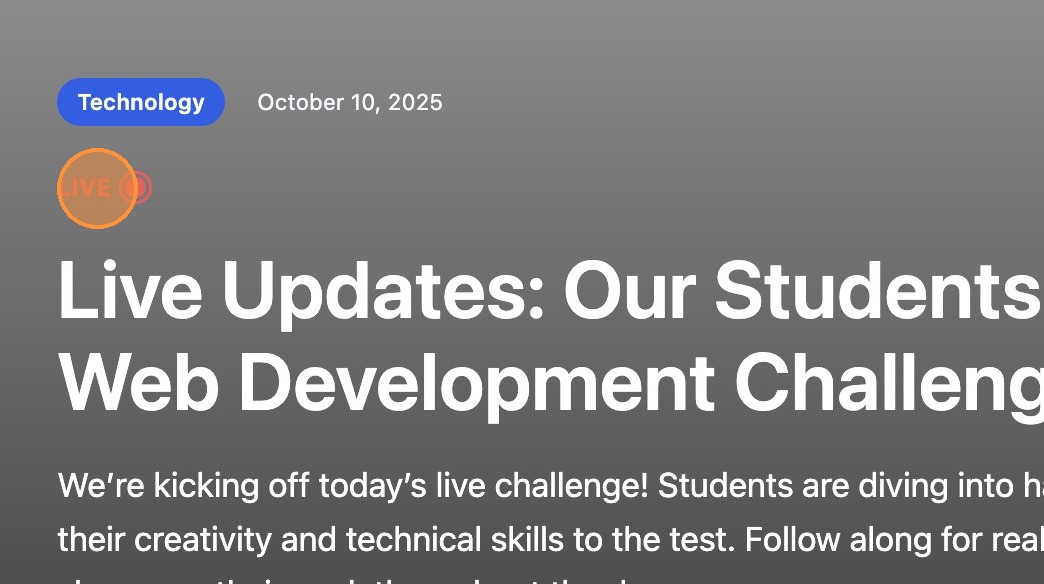The height and width of the screenshot is (584, 1044).
Task: Click the cut-off "Challeng" headline word
Action: point(888,382)
